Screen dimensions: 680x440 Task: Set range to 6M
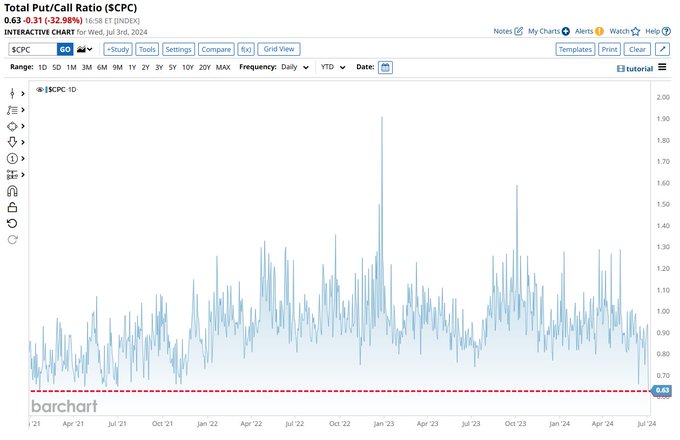pyautogui.click(x=102, y=68)
